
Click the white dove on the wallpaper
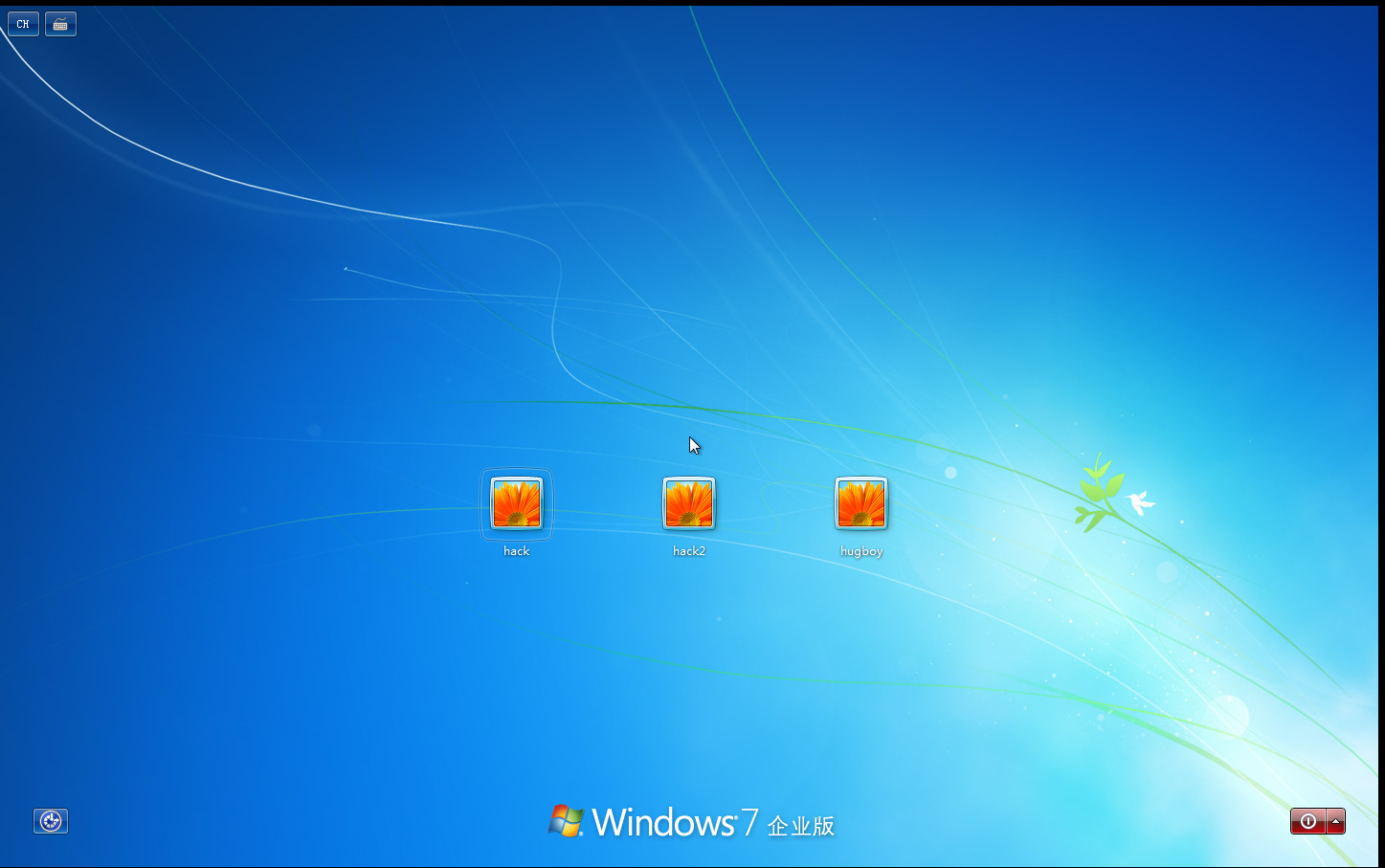coord(1140,502)
